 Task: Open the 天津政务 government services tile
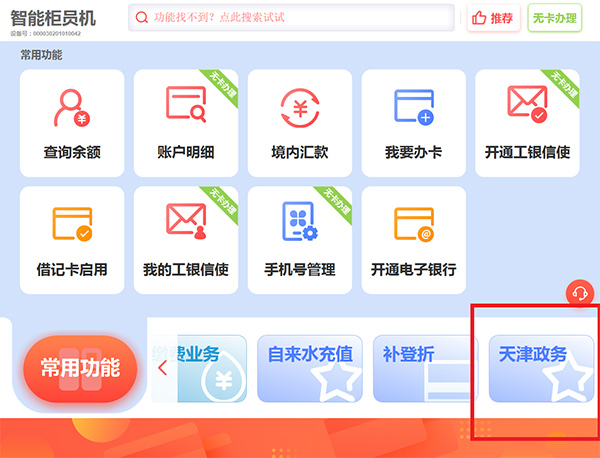point(541,368)
